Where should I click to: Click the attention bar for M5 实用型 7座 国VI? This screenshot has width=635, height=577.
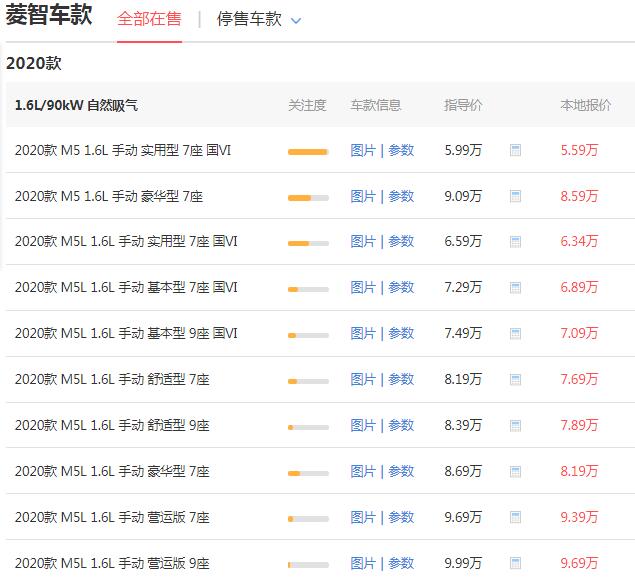click(308, 152)
